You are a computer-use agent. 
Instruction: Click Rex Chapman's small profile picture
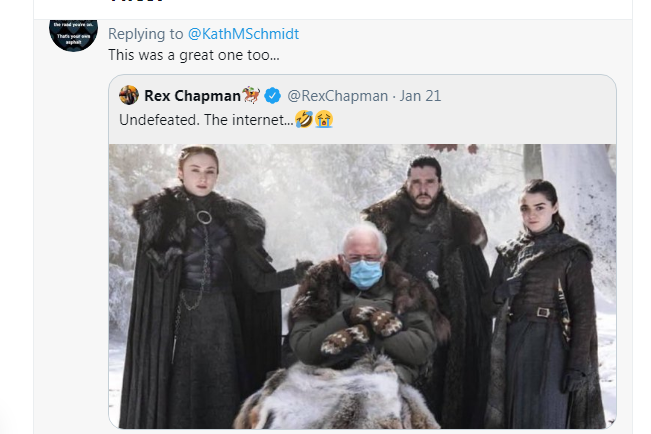coord(128,96)
